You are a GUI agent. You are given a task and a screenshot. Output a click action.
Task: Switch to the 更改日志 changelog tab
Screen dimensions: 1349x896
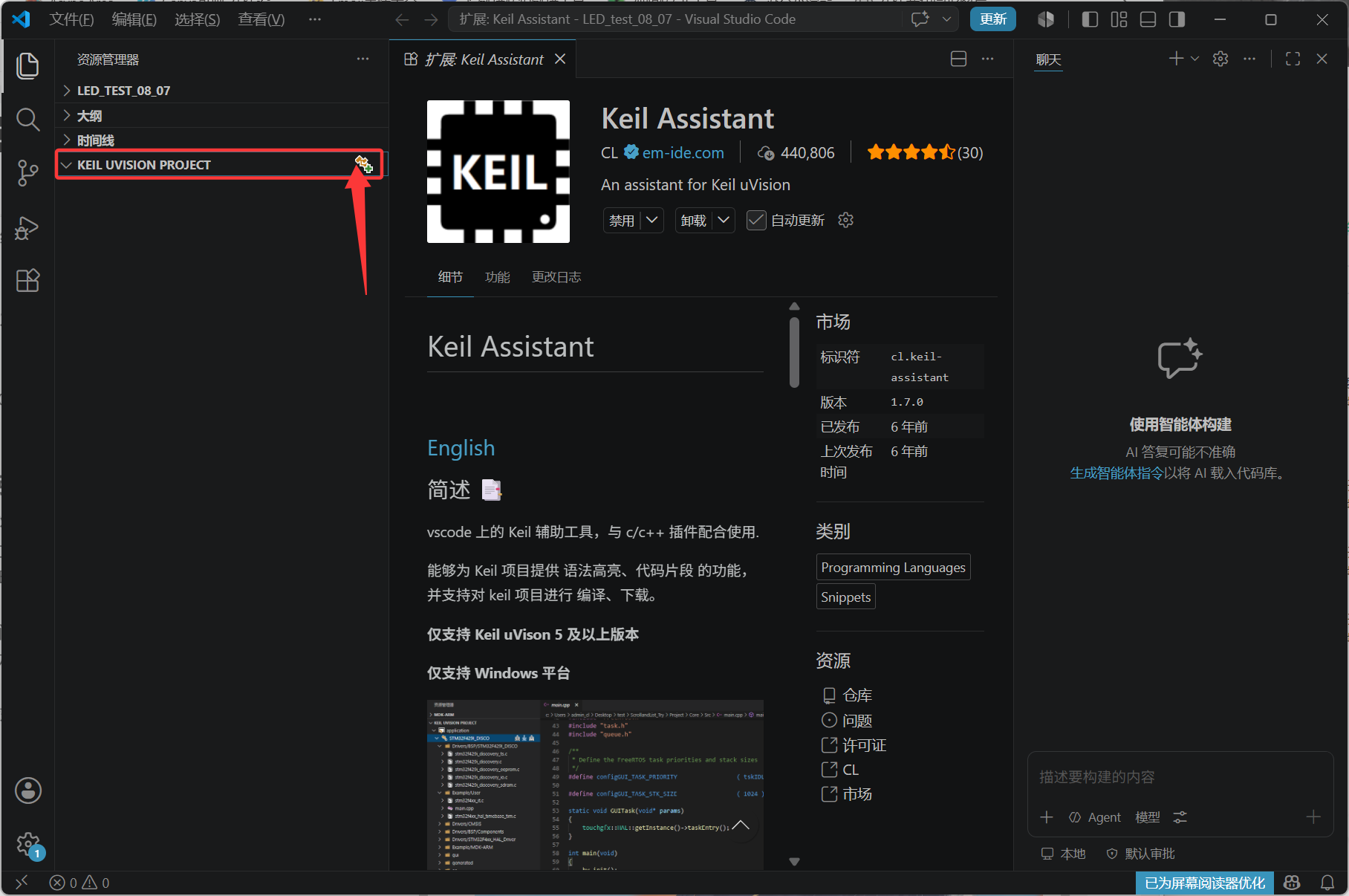556,277
